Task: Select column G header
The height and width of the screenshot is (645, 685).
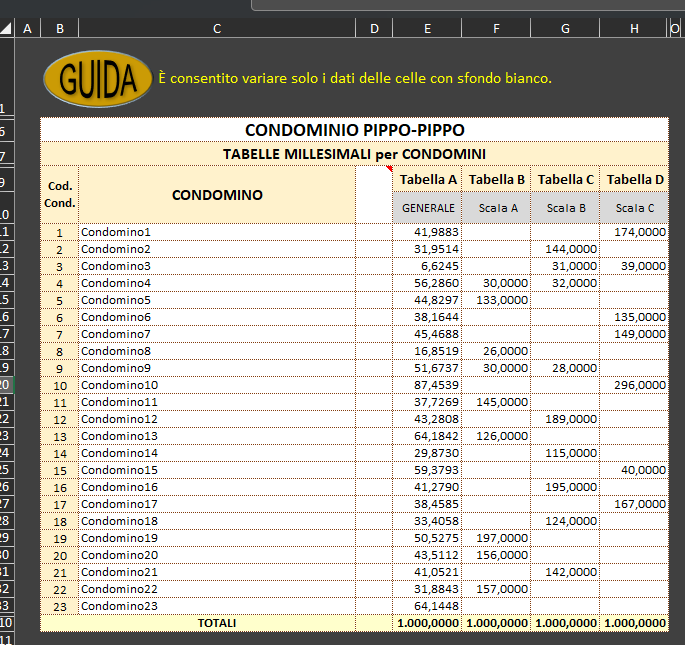Action: point(565,28)
